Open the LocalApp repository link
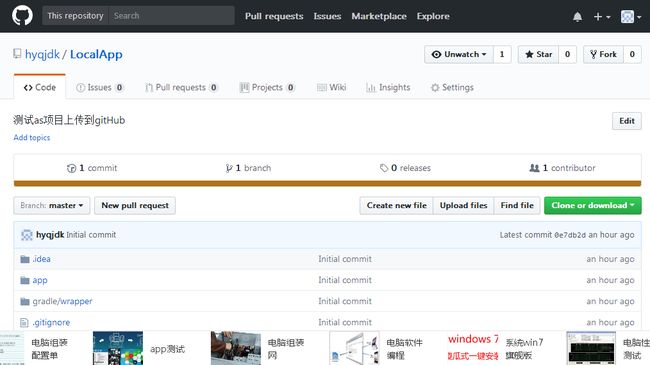 pyautogui.click(x=96, y=54)
